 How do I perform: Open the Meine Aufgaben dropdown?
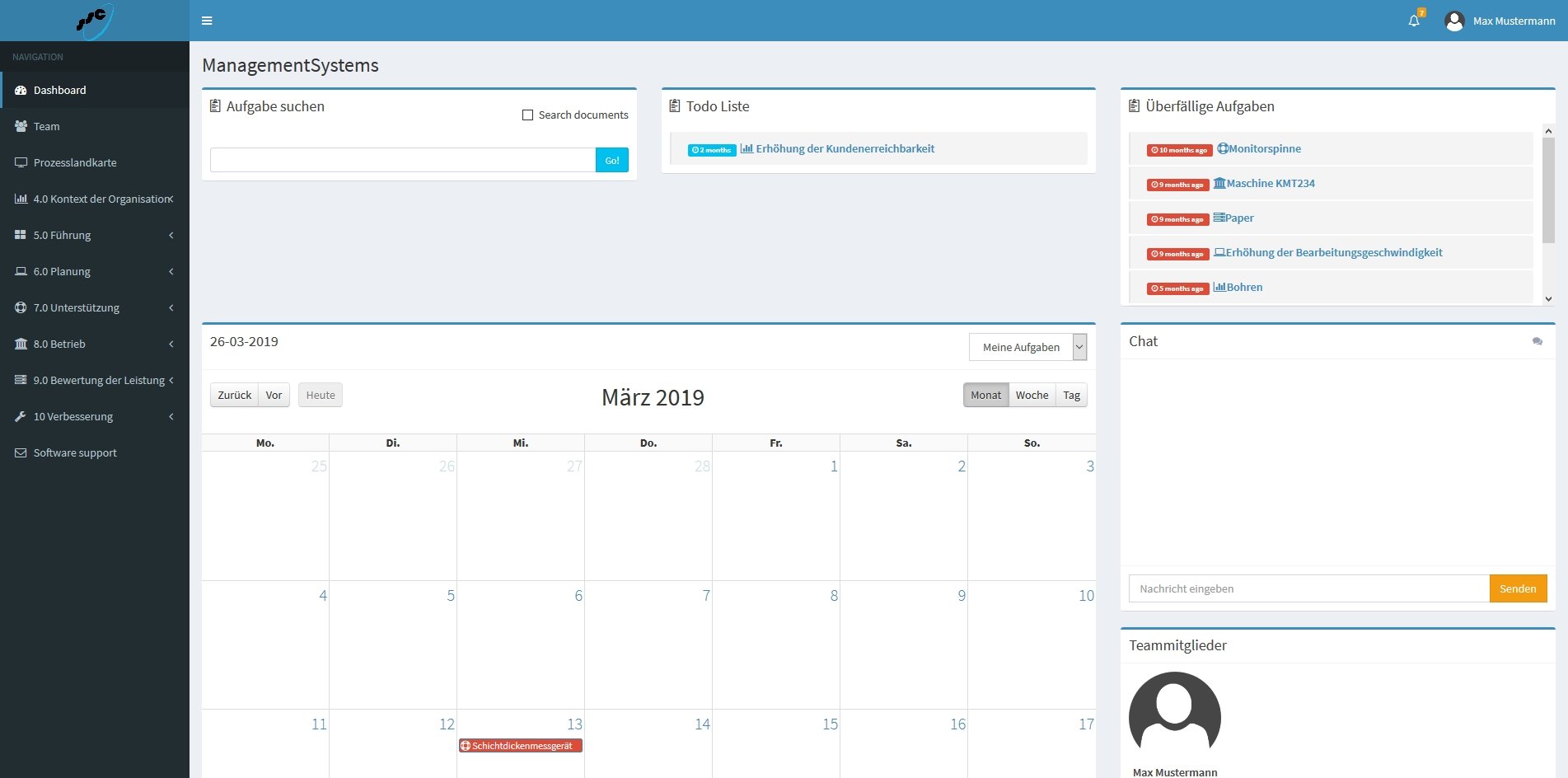pos(1027,347)
